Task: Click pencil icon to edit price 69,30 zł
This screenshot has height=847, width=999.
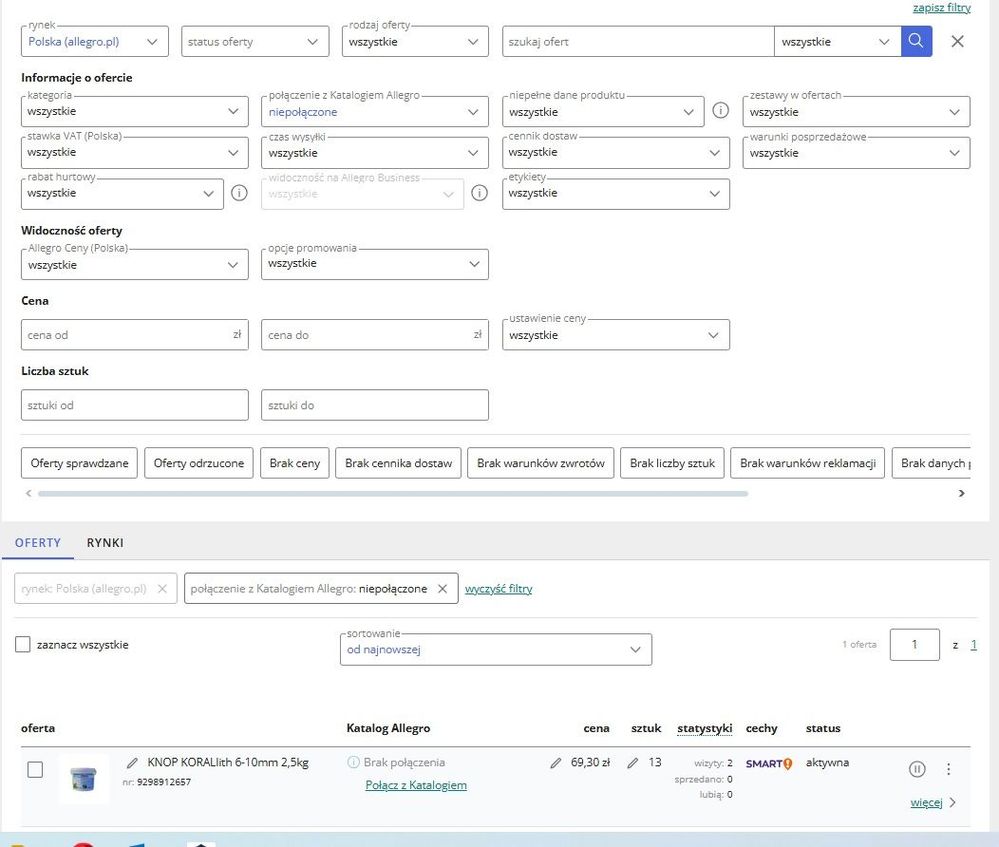Action: (556, 763)
